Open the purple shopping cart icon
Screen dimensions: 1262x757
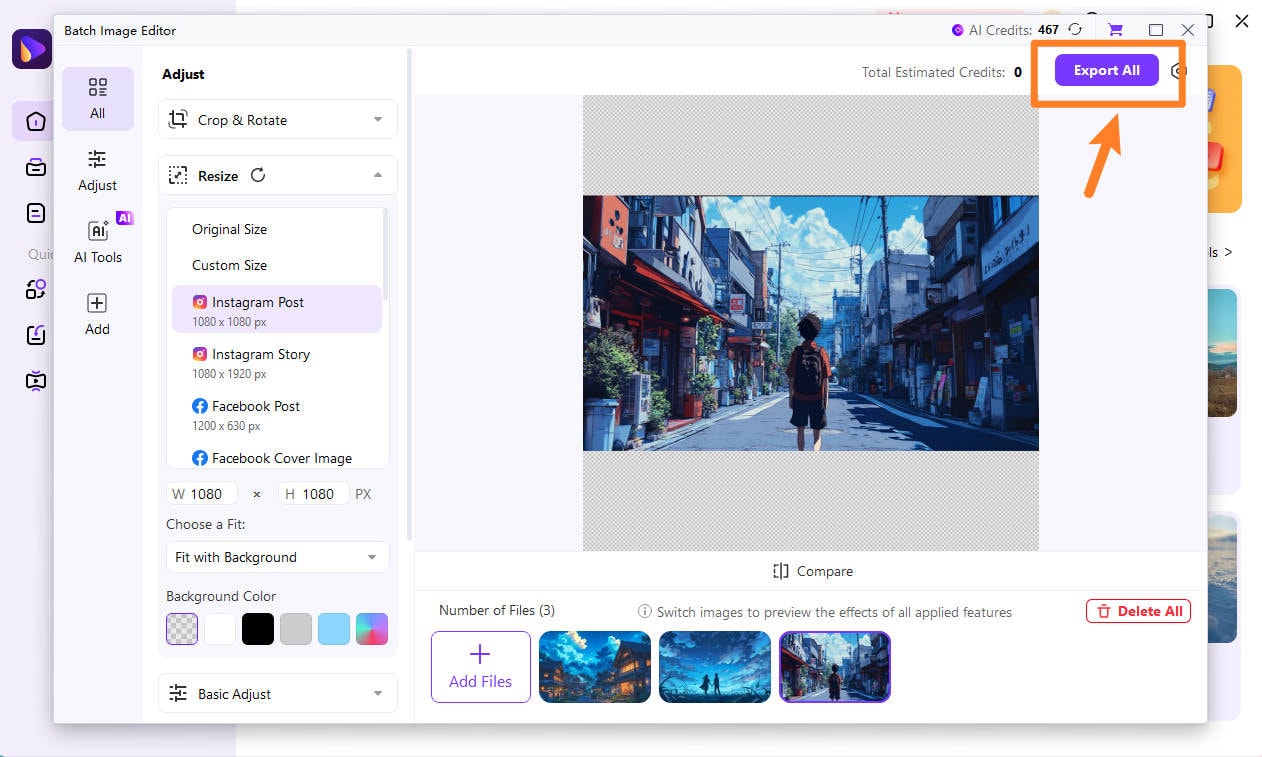(1116, 30)
